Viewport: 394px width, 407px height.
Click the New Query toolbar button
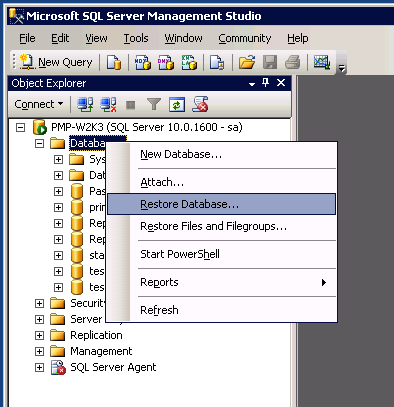coord(56,62)
